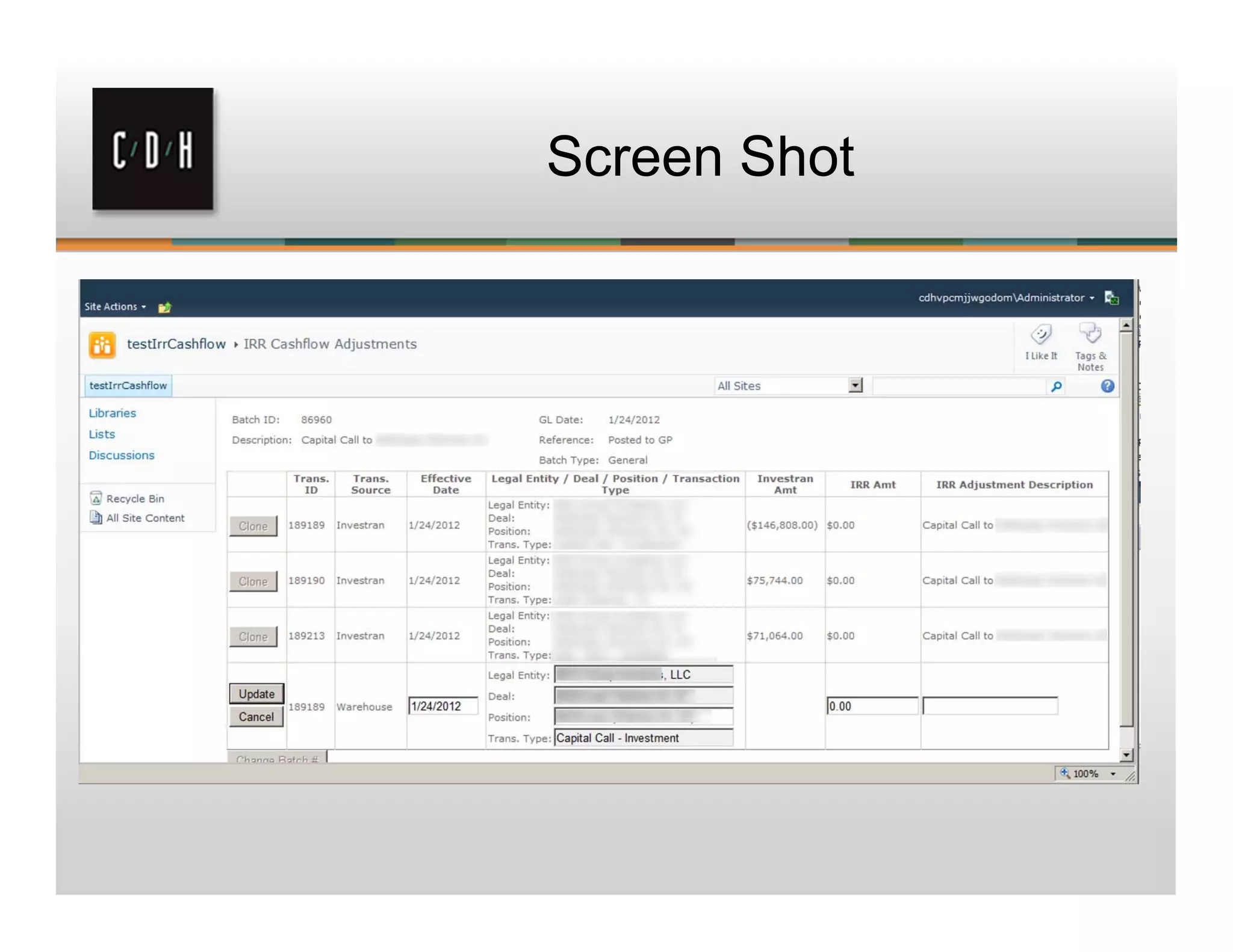Image resolution: width=1233 pixels, height=952 pixels.
Task: Click the Recycle Bin icon
Action: coord(96,498)
